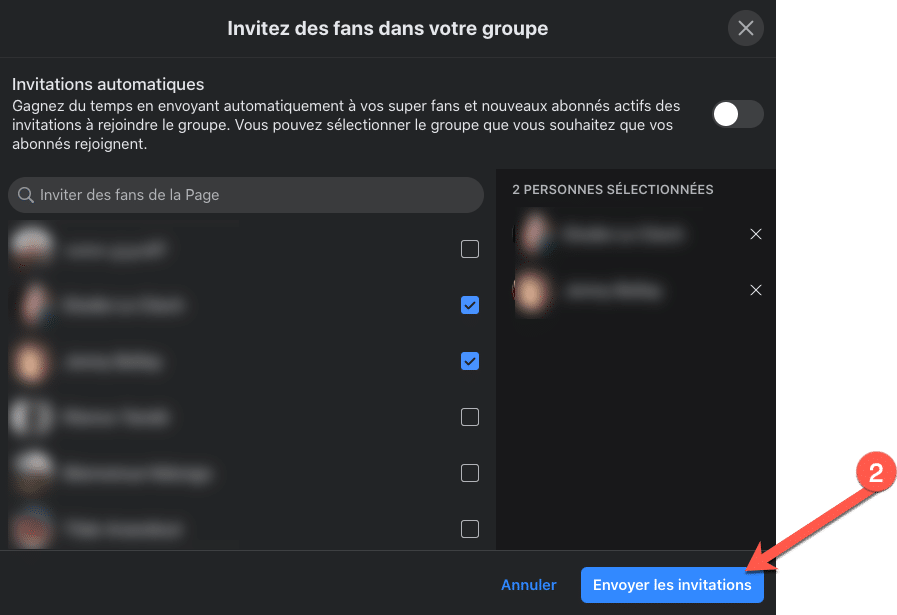Uncheck the third fan's ticked checkbox
Viewport: 897px width, 615px height.
[470, 361]
